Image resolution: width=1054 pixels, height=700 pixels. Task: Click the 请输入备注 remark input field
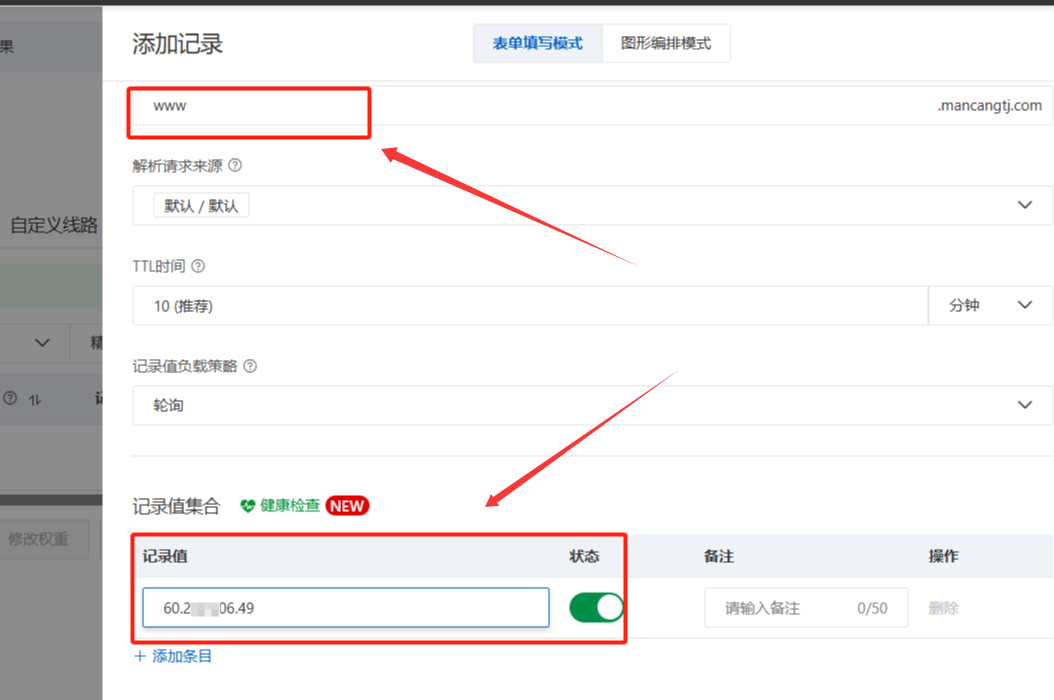point(780,608)
